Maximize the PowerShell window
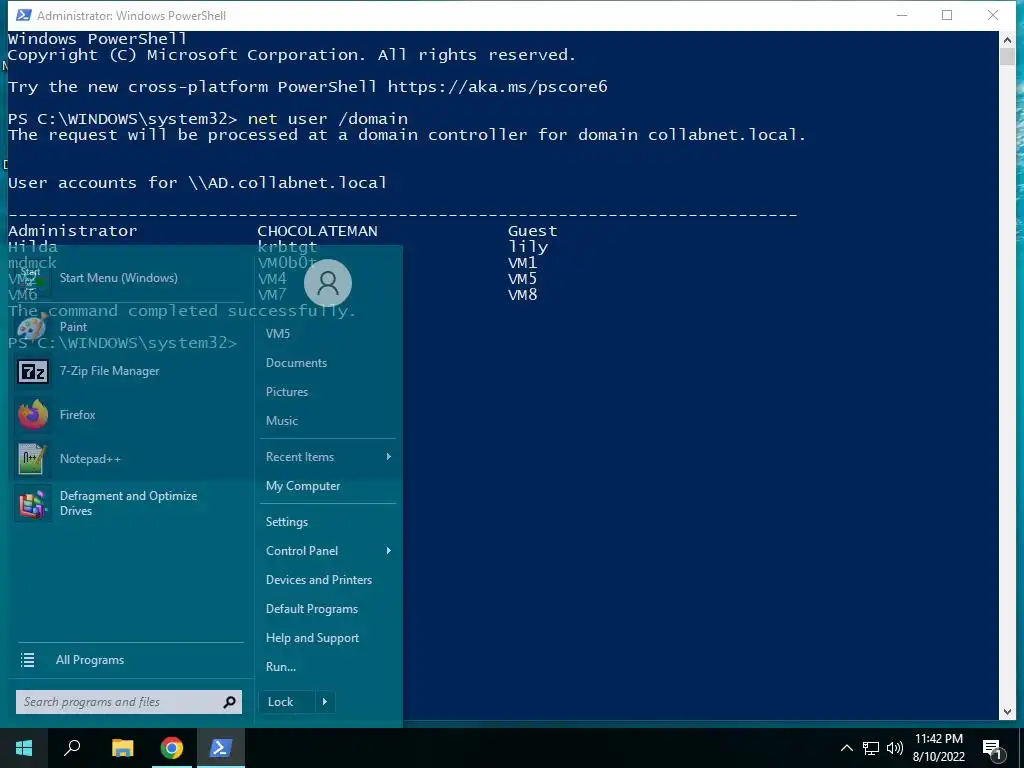 tap(947, 15)
